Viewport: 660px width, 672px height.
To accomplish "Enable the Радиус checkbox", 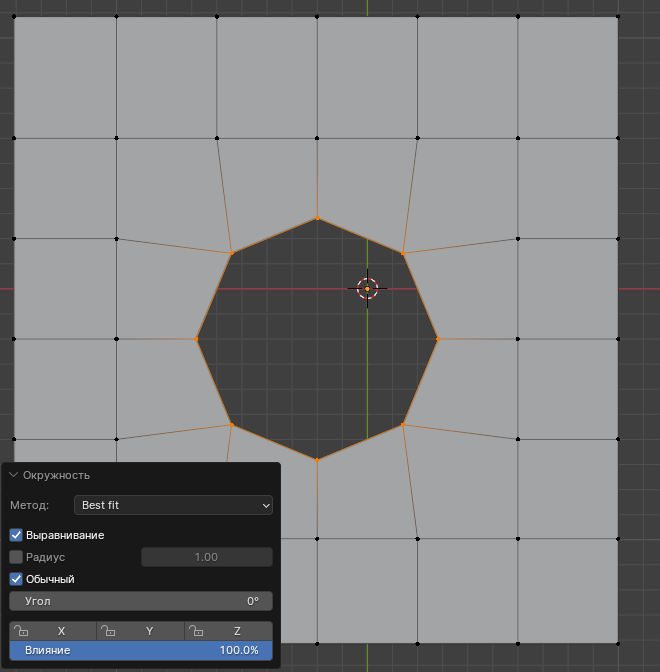I will tap(16, 557).
